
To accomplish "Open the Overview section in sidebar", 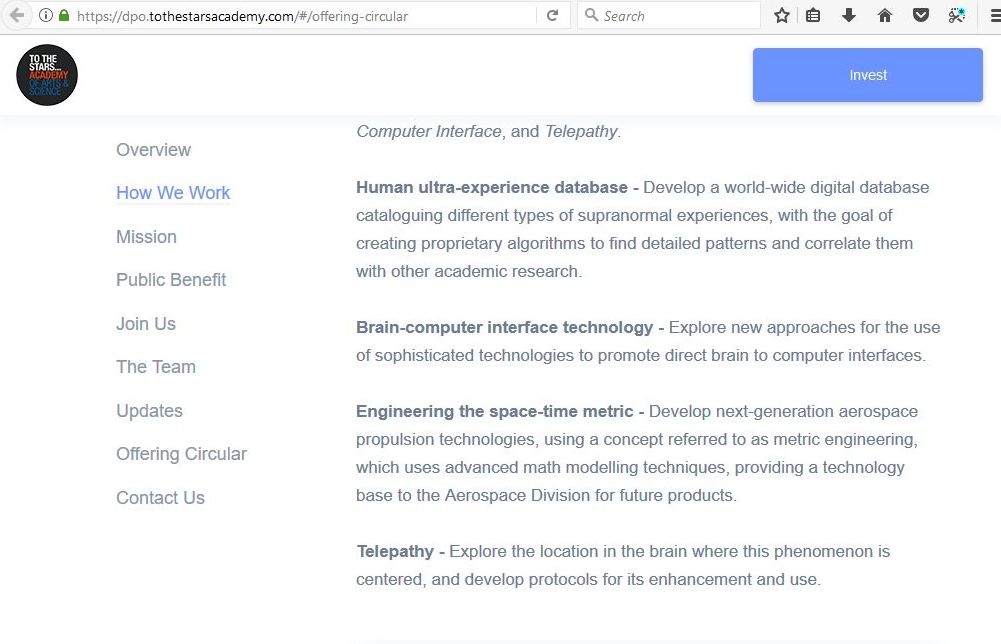I will tap(153, 150).
